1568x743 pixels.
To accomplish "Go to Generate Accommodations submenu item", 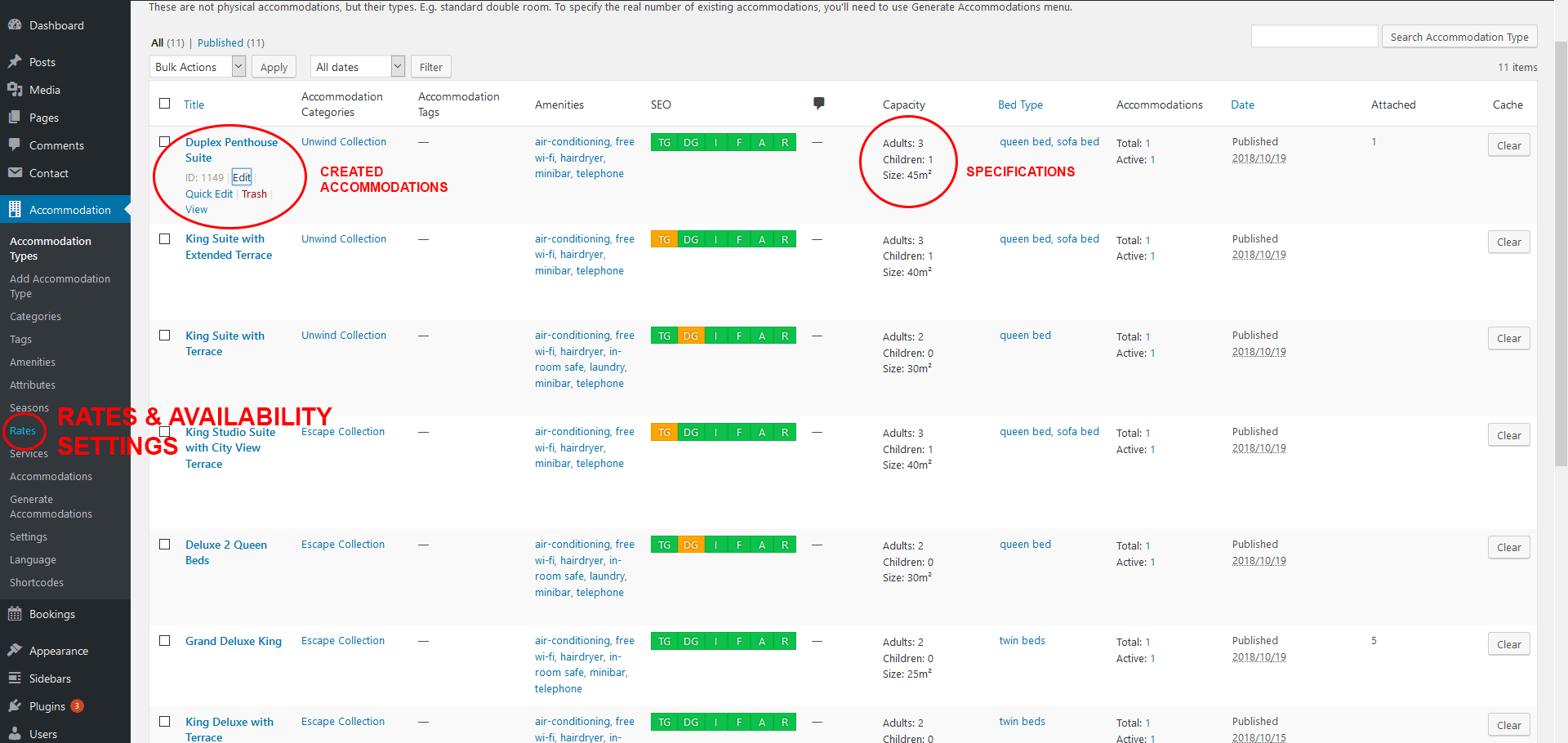I will pyautogui.click(x=51, y=506).
